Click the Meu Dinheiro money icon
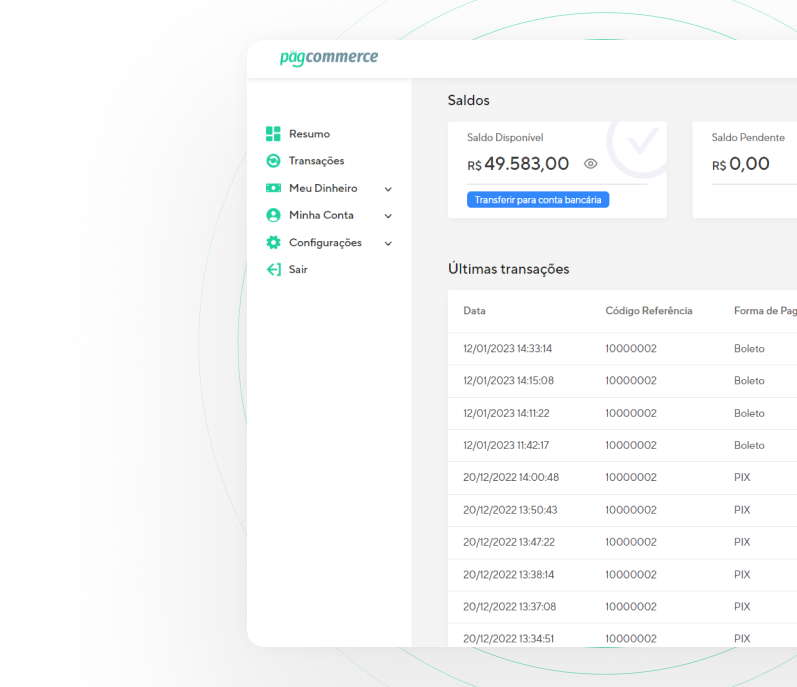The width and height of the screenshot is (797, 687). click(273, 188)
